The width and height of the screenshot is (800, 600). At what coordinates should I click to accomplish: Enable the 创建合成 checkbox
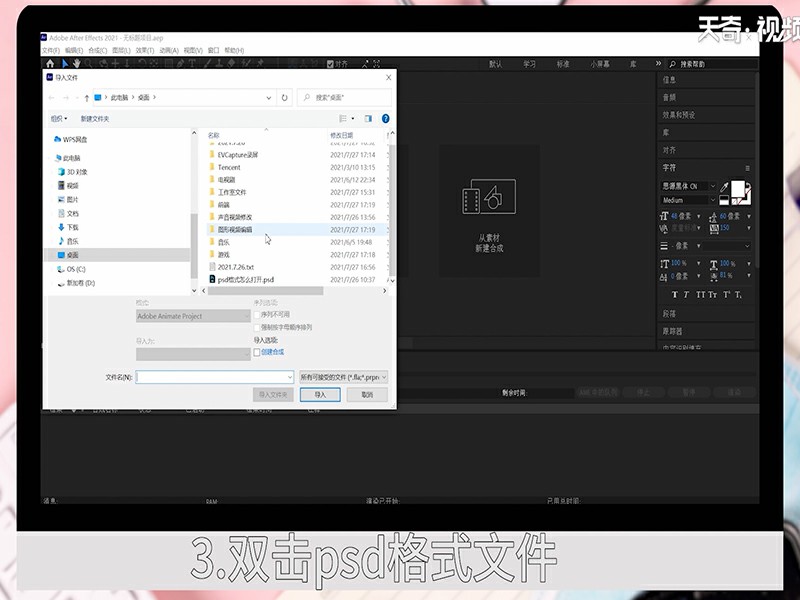tap(257, 352)
